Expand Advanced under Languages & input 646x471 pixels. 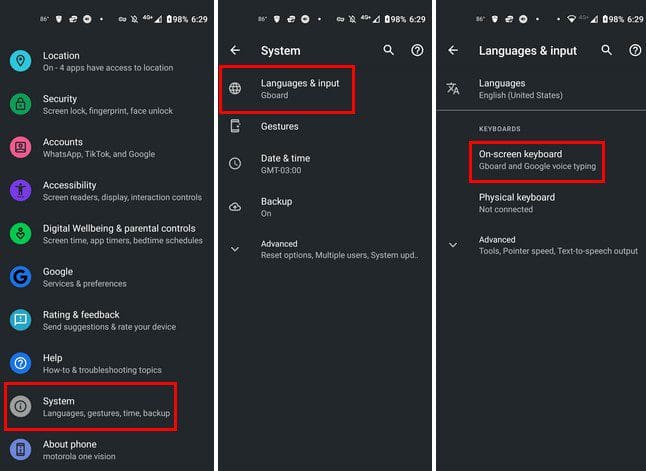tap(542, 245)
